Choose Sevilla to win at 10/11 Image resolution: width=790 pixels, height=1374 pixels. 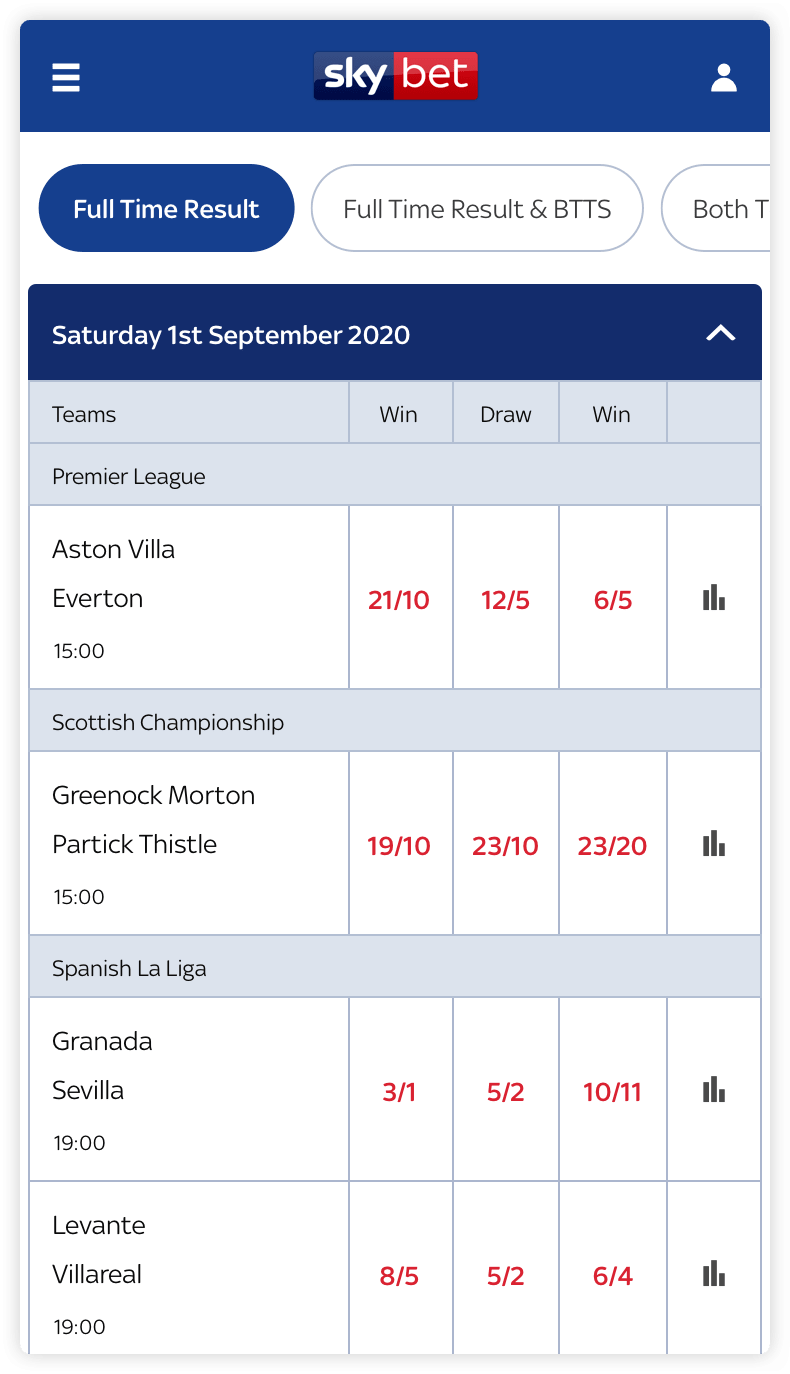tap(612, 1092)
